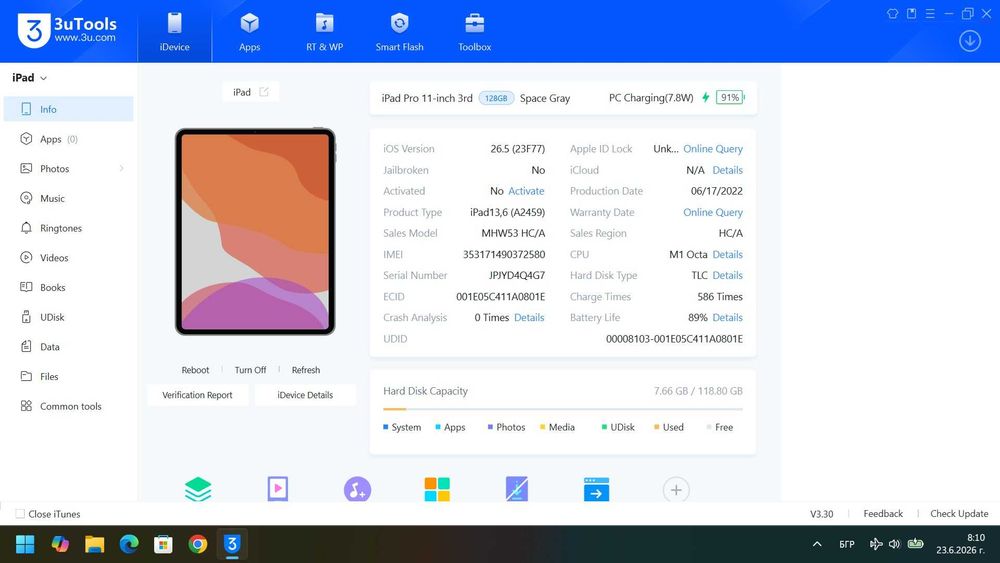Viewport: 1000px width, 563px height.
Task: Open the downloads arrow icon
Action: (x=969, y=41)
